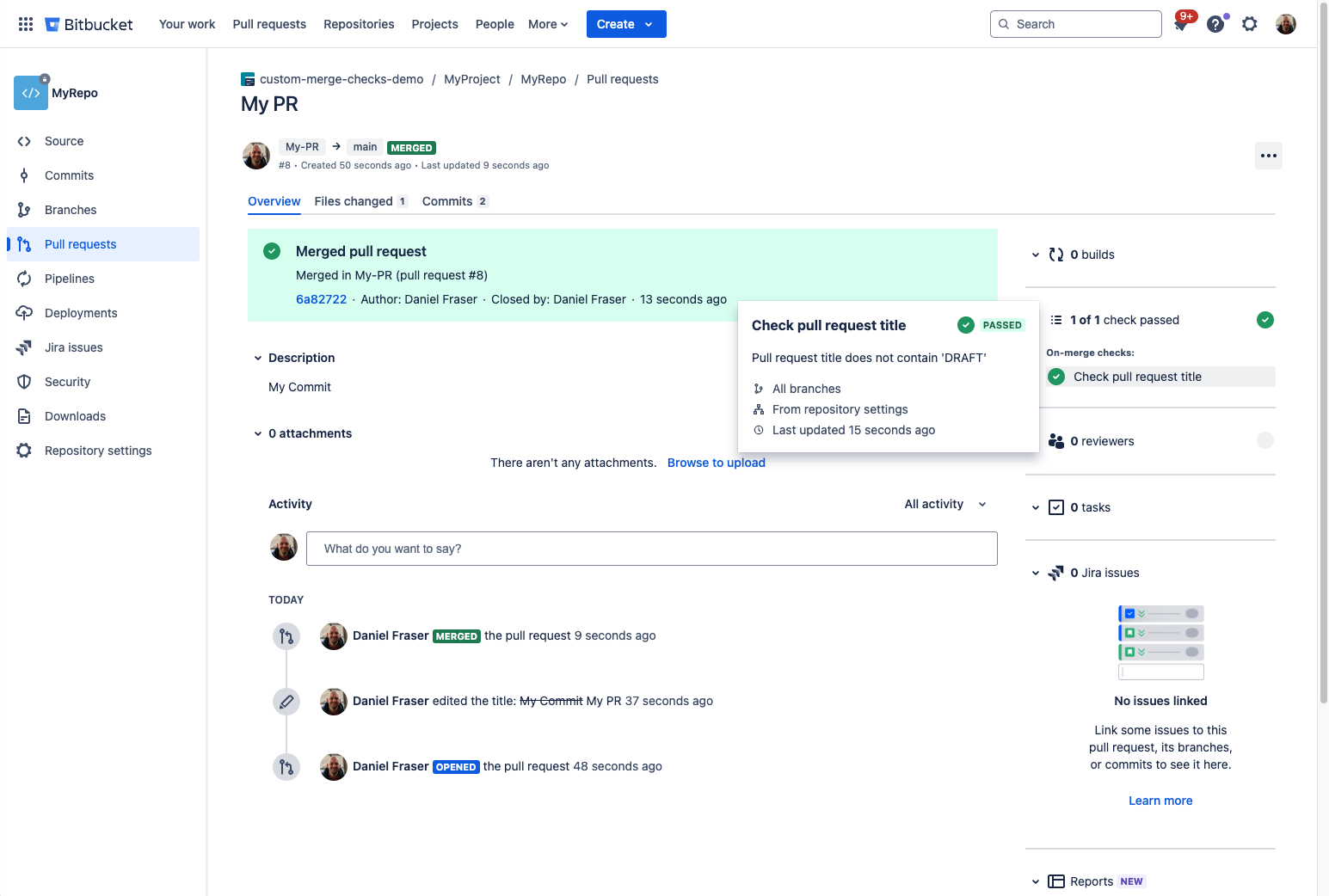The height and width of the screenshot is (896, 1329).
Task: Click the Browse to upload link
Action: coord(716,463)
